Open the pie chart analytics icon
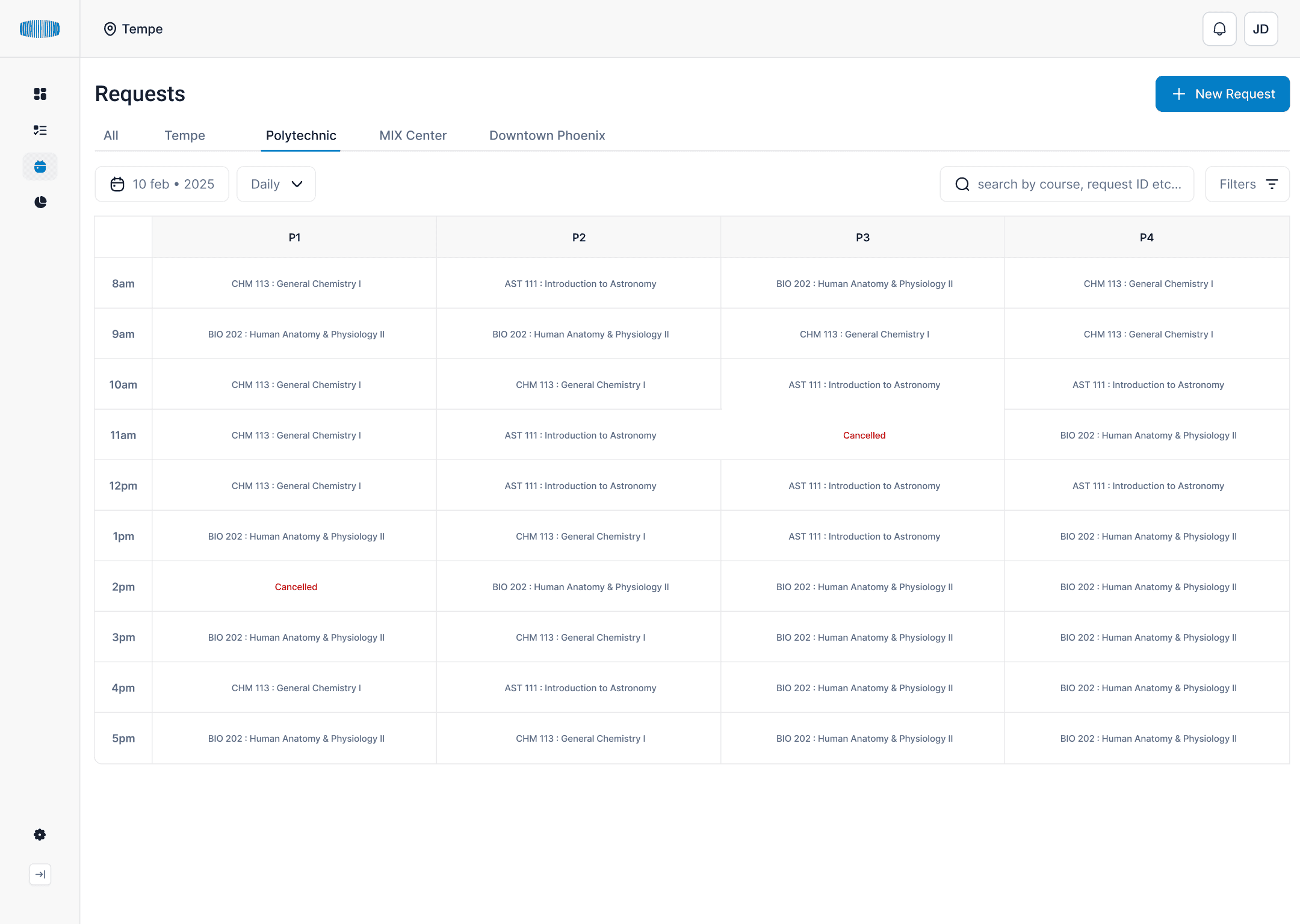This screenshot has height=924, width=1300. coord(40,202)
